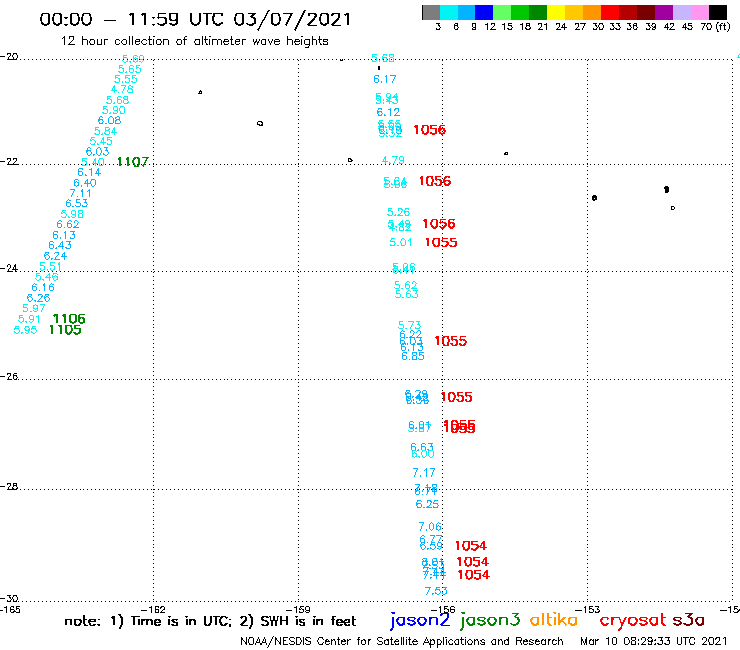This screenshot has height=650, width=740.
Task: Click the -28 latitude axis label
Action: click(x=9, y=487)
